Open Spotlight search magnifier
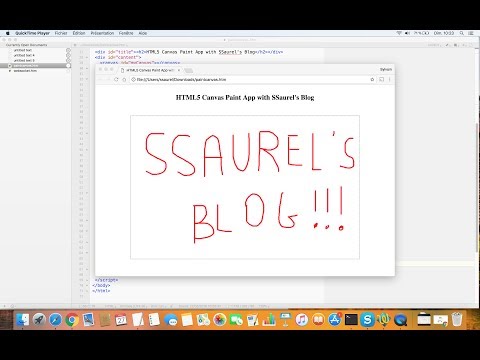This screenshot has height=360, width=480. (x=462, y=33)
